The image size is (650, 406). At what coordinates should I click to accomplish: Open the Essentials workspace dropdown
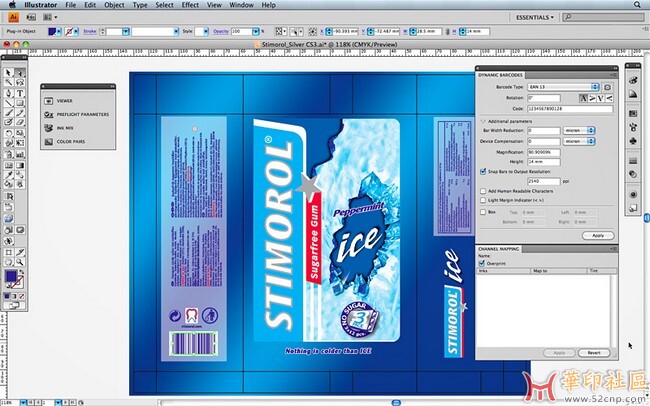pyautogui.click(x=534, y=17)
